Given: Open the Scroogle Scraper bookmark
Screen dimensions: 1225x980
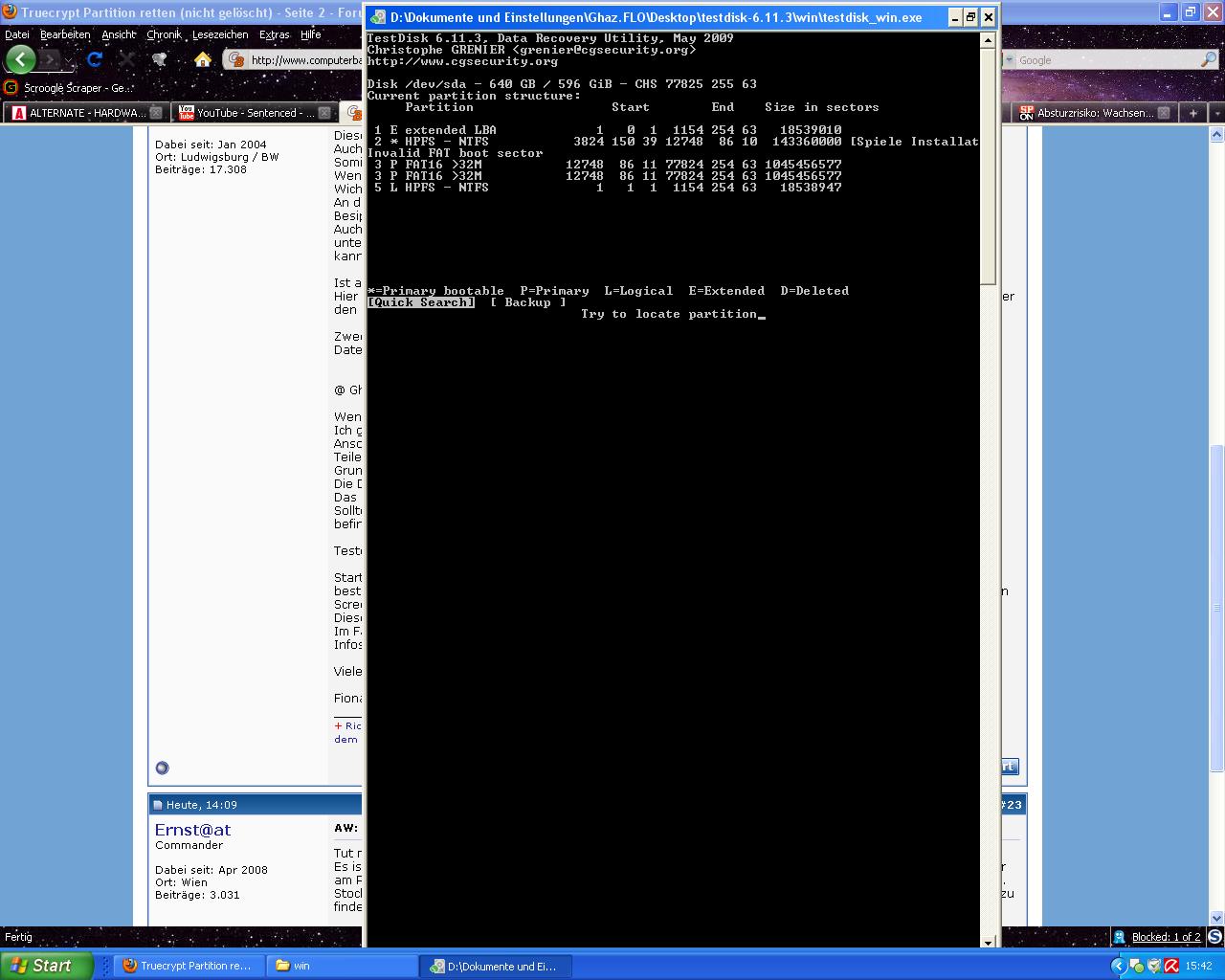Looking at the screenshot, I should [69, 87].
